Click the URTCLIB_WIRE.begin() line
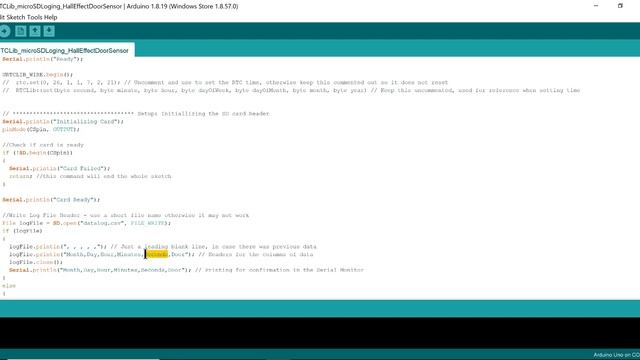 [x=38, y=75]
